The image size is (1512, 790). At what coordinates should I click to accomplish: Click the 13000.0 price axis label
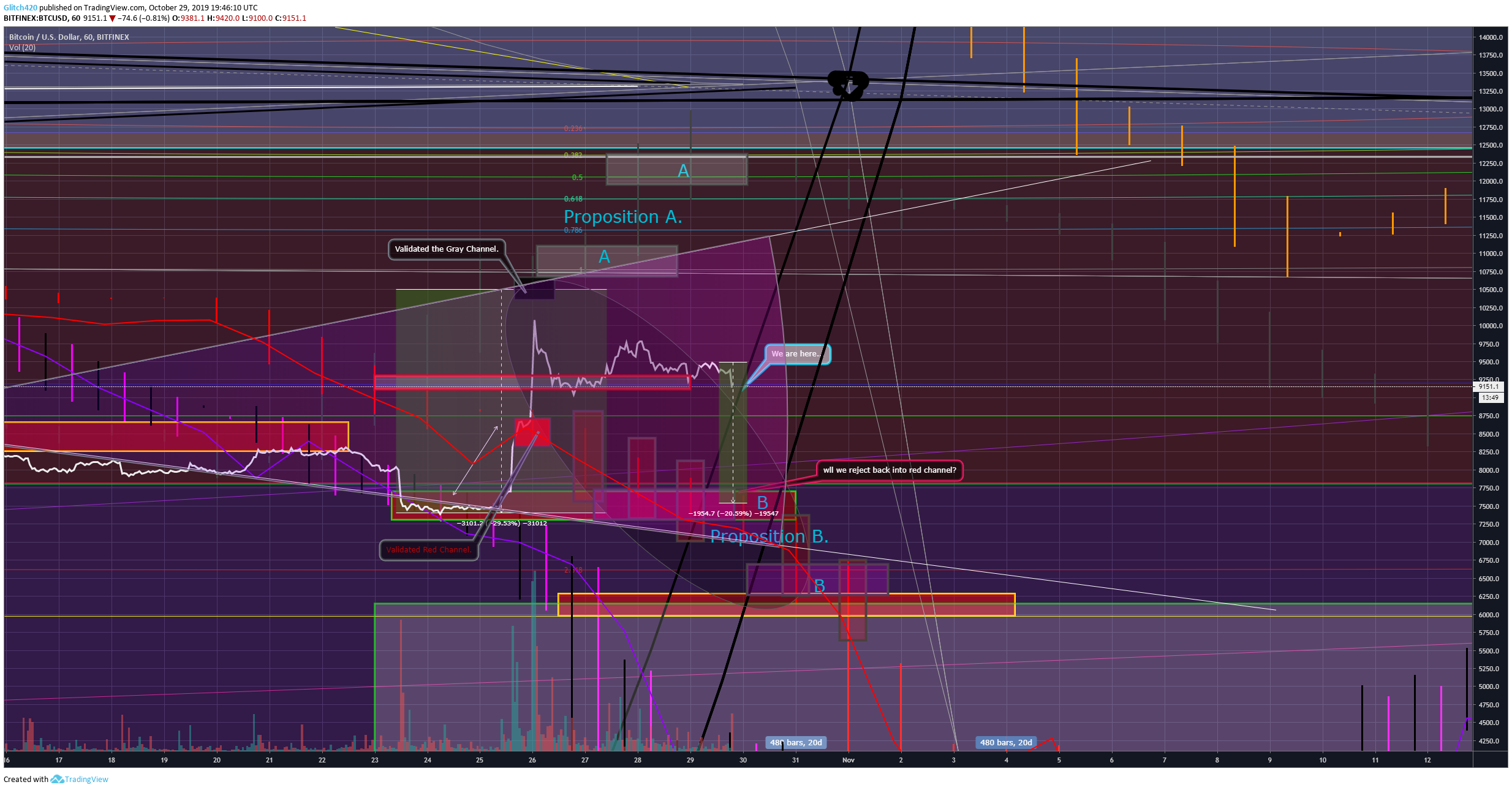point(1490,109)
